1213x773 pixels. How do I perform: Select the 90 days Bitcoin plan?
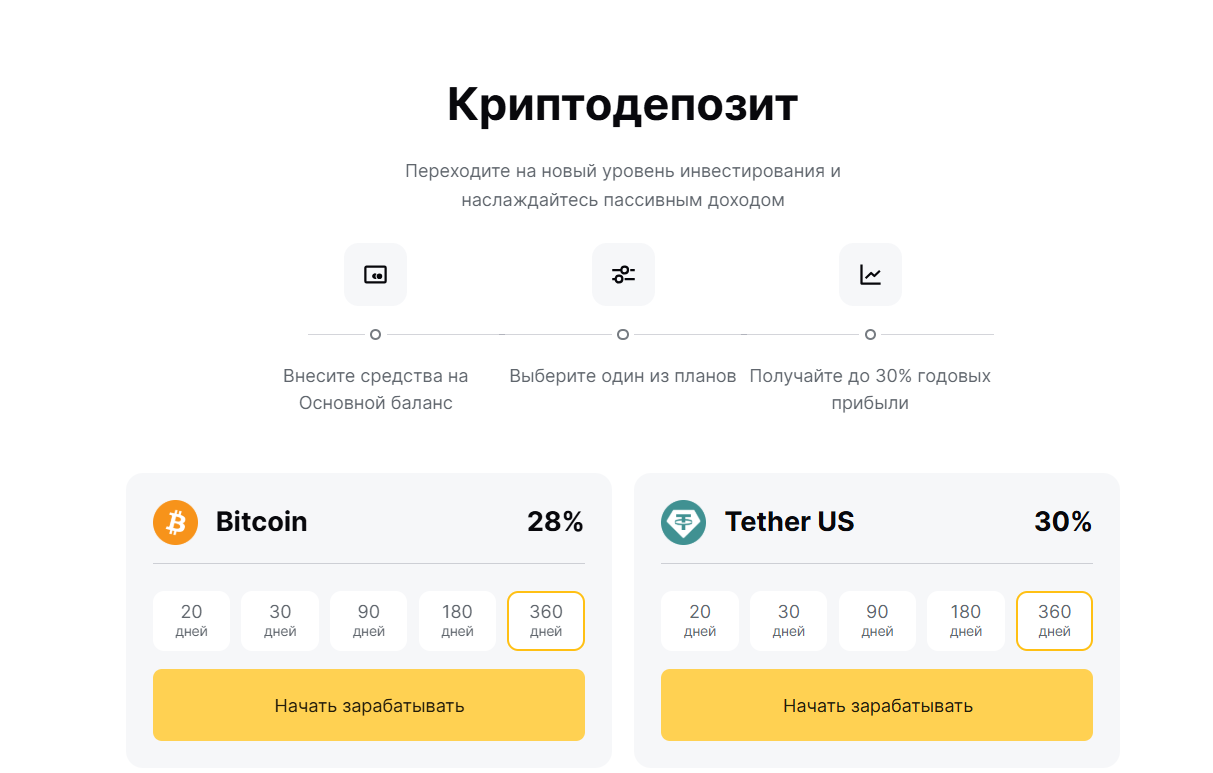(x=368, y=620)
